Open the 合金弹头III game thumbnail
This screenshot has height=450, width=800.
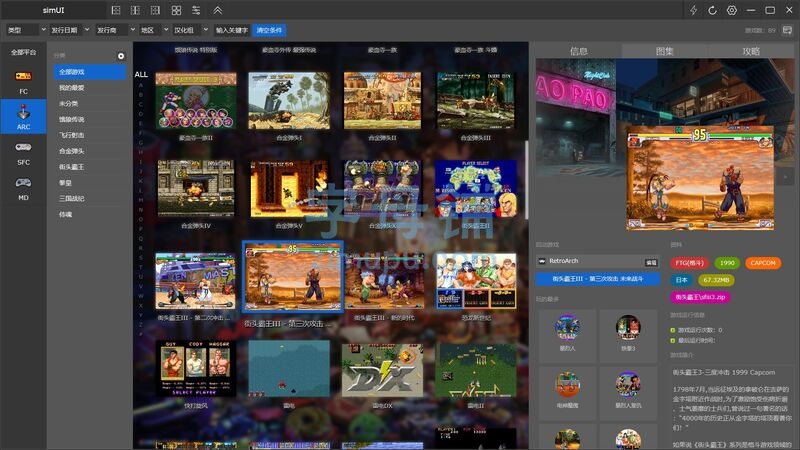point(476,100)
